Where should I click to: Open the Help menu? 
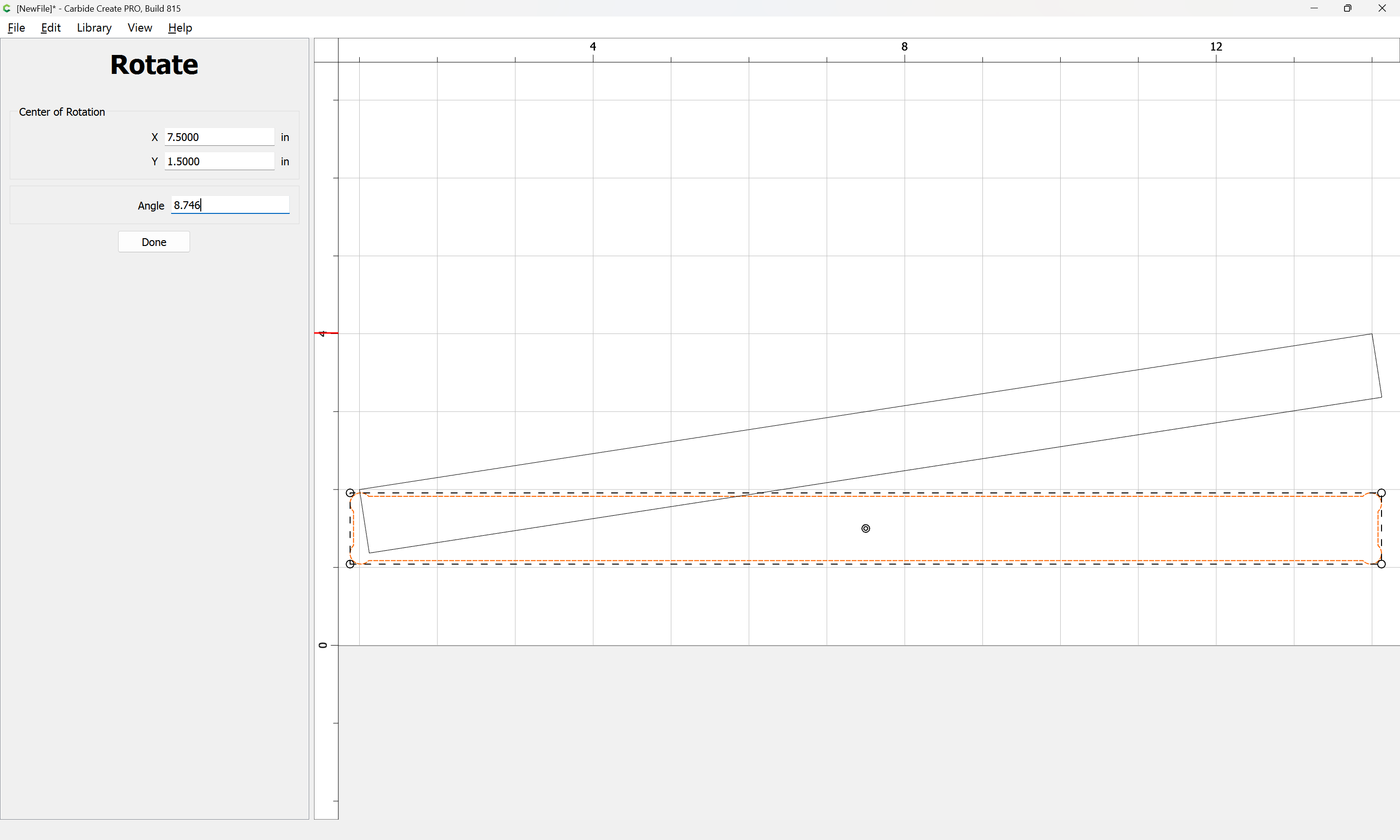click(x=180, y=28)
